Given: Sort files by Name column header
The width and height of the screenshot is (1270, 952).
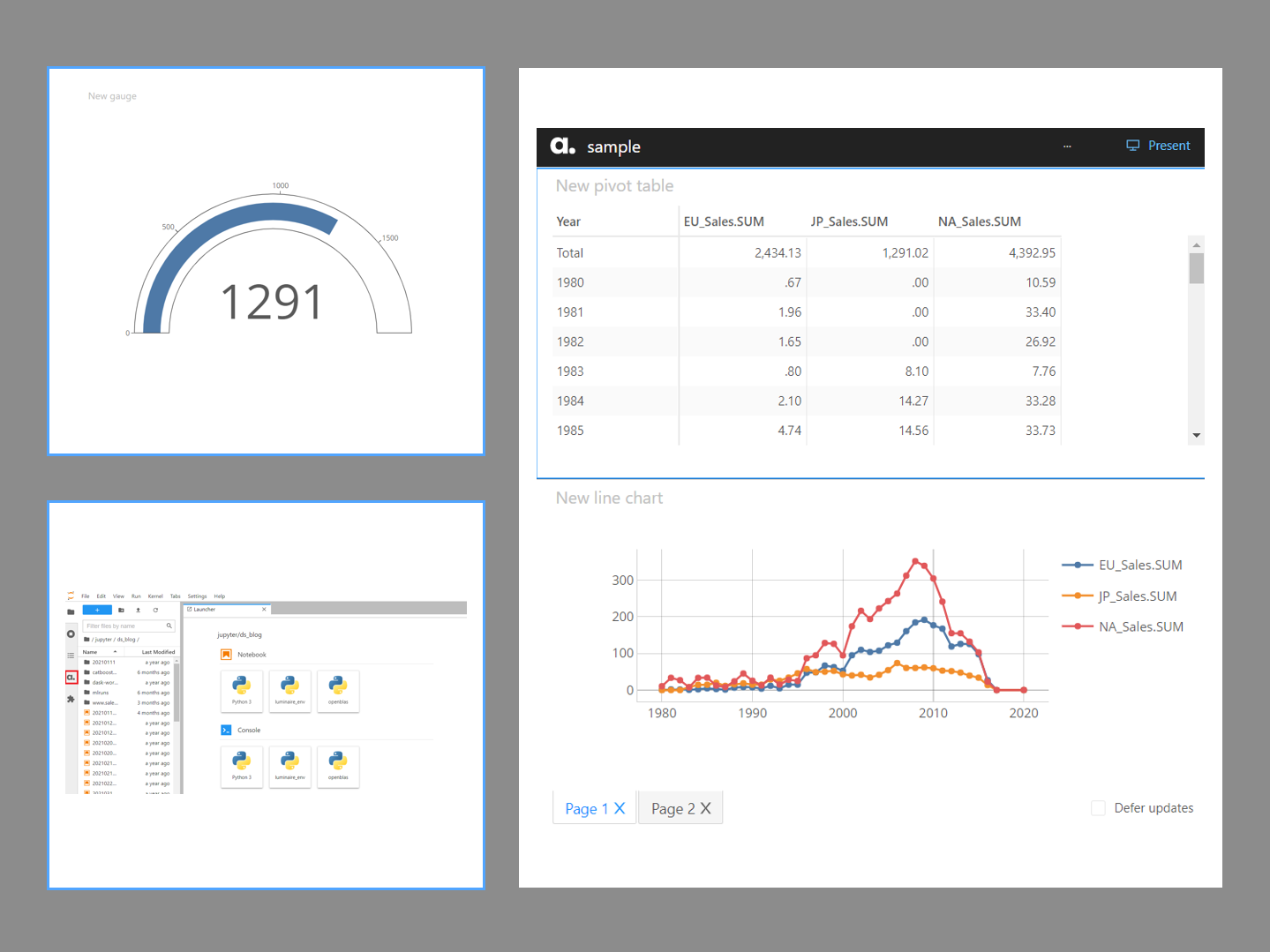Looking at the screenshot, I should pyautogui.click(x=90, y=652).
